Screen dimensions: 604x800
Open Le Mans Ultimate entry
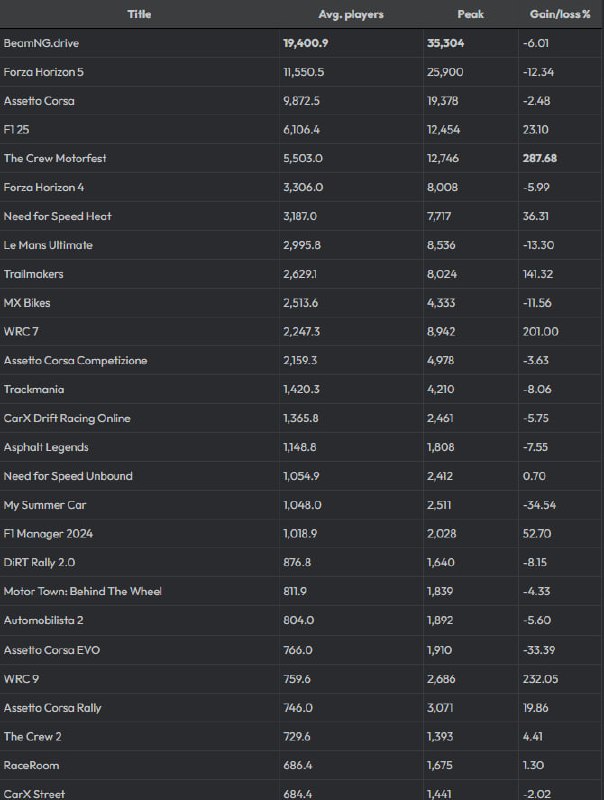[x=48, y=245]
